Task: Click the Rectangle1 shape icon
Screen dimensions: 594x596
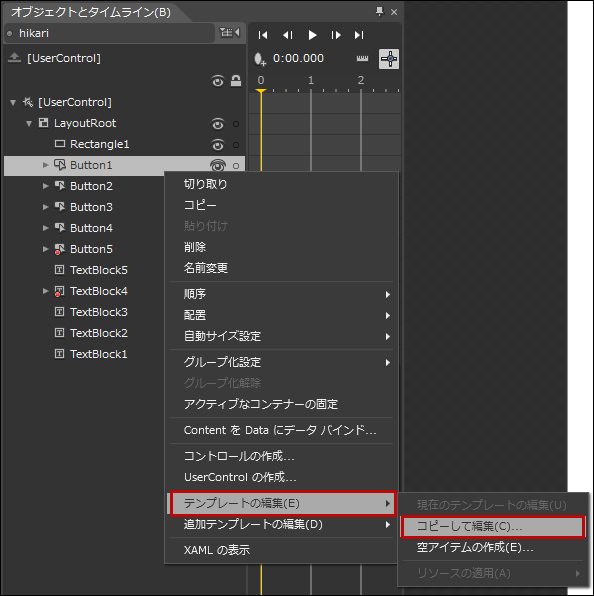Action: click(x=60, y=144)
